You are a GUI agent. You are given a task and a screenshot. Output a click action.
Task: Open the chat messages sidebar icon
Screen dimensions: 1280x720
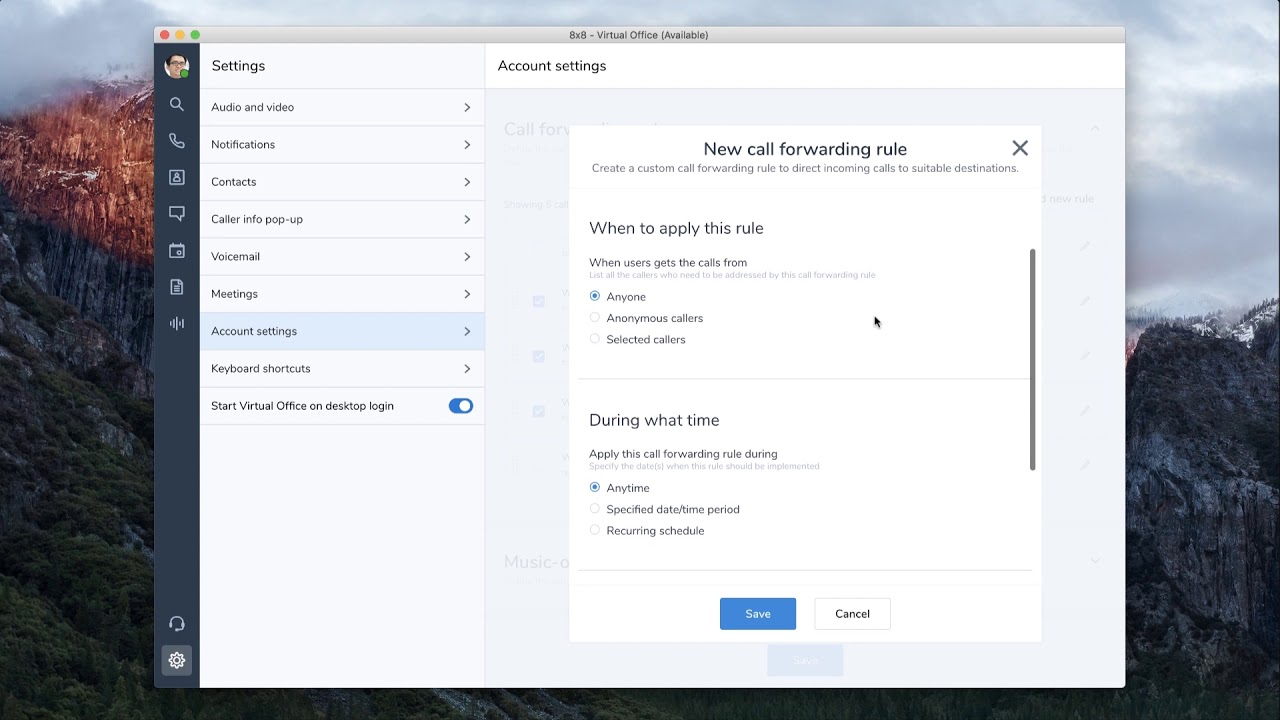pyautogui.click(x=177, y=213)
